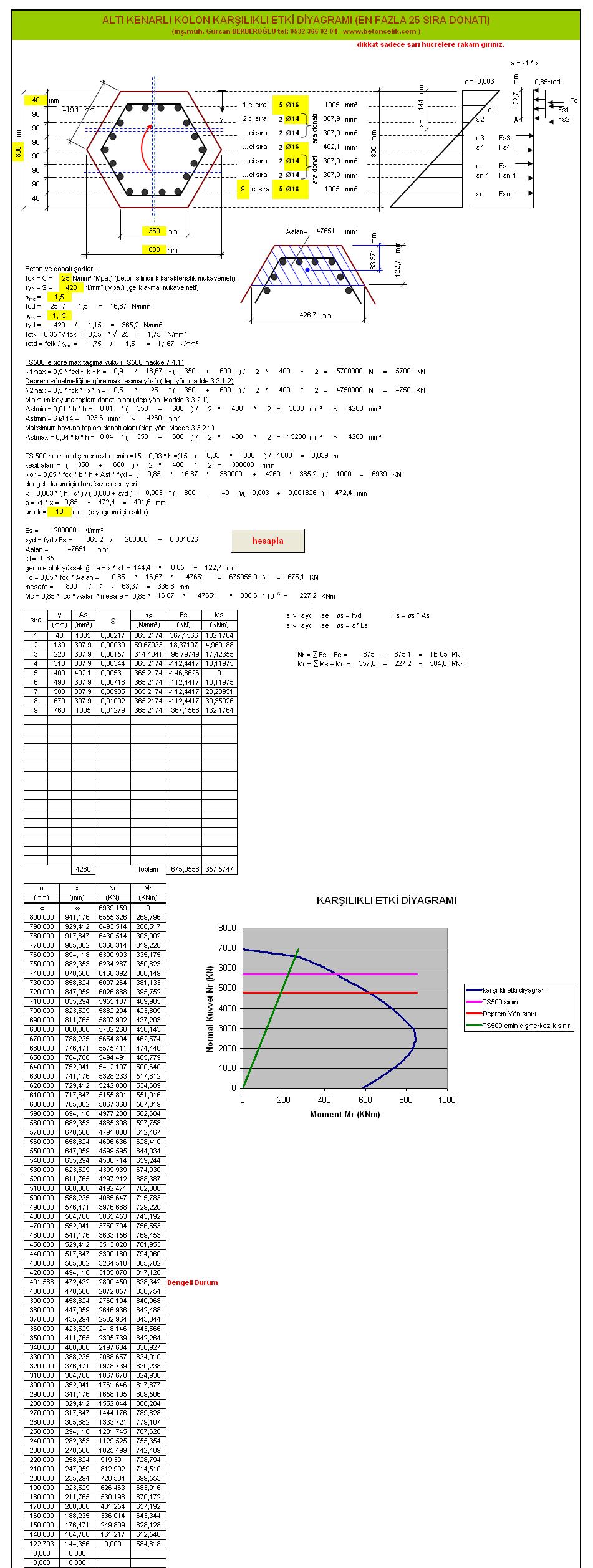Click the 'σs (N/mm²)' column header
This screenshot has width=593, height=1568.
pyautogui.click(x=148, y=620)
